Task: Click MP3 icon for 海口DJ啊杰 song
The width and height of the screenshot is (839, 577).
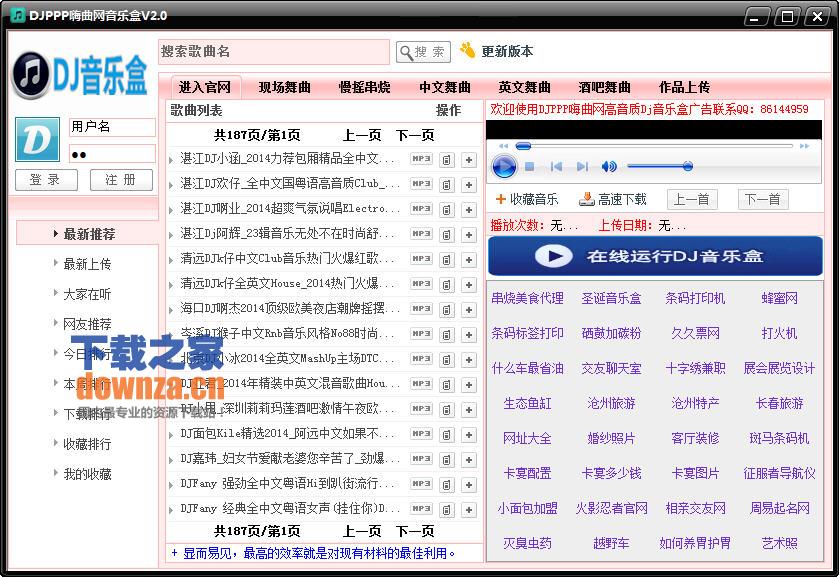Action: click(x=422, y=308)
